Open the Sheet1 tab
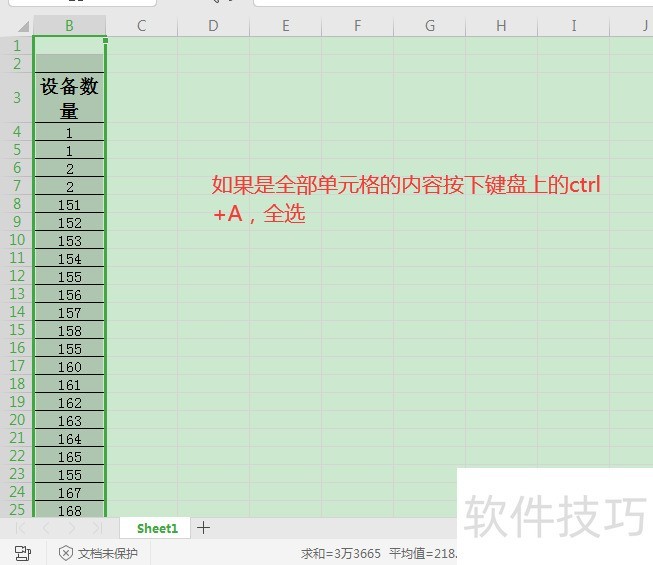Screen dimensions: 653x565 pyautogui.click(x=157, y=528)
